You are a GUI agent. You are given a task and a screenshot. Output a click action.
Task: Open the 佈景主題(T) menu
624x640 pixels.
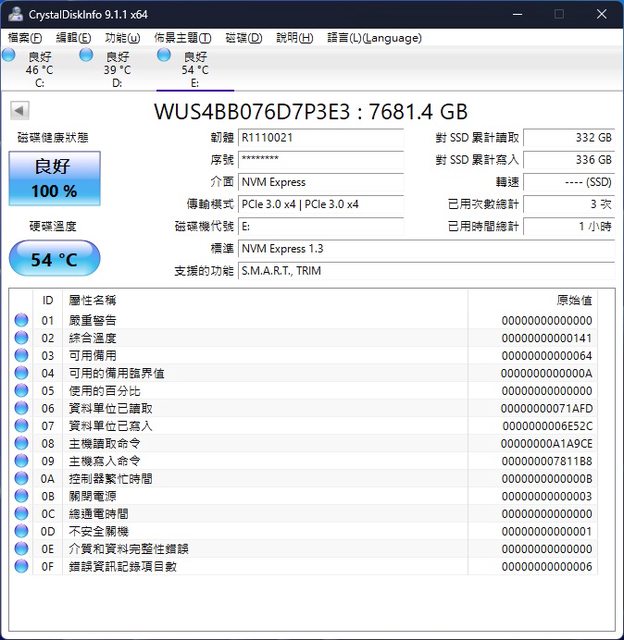pos(184,38)
